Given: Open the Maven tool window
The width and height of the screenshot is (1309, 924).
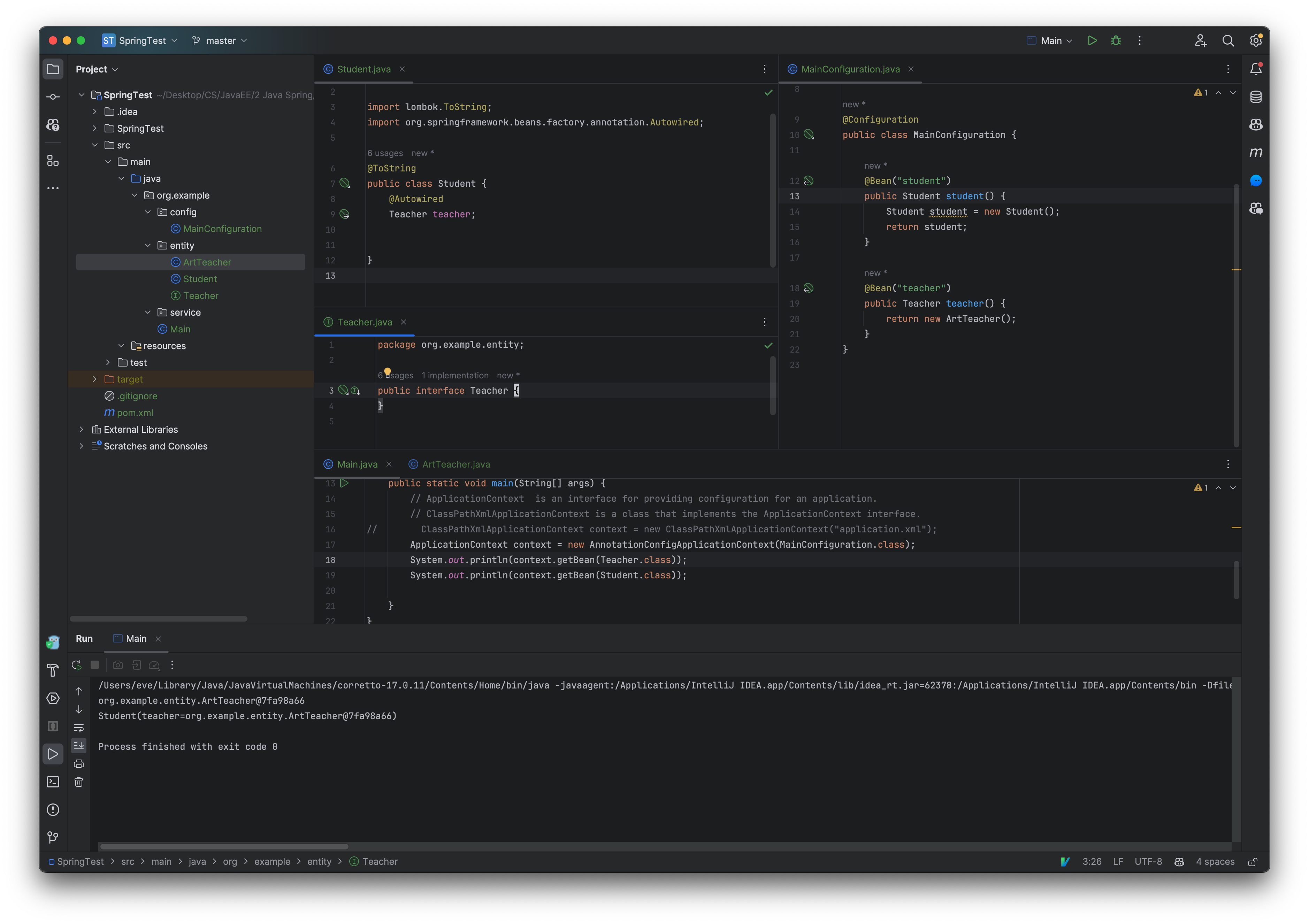Looking at the screenshot, I should (x=1256, y=152).
